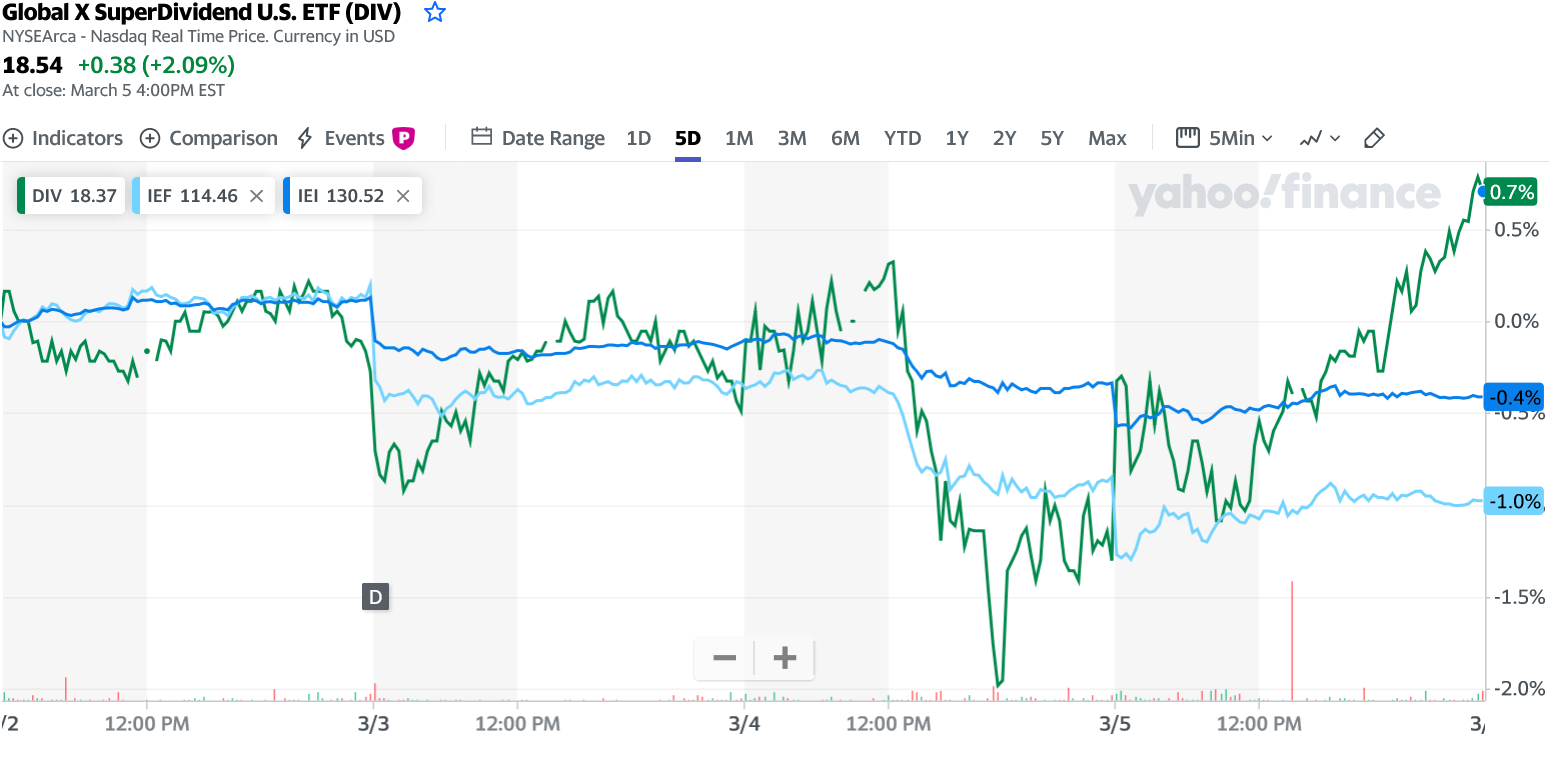Click the Comparison plus-circle icon
This screenshot has height=771, width=1549.
tap(150, 138)
